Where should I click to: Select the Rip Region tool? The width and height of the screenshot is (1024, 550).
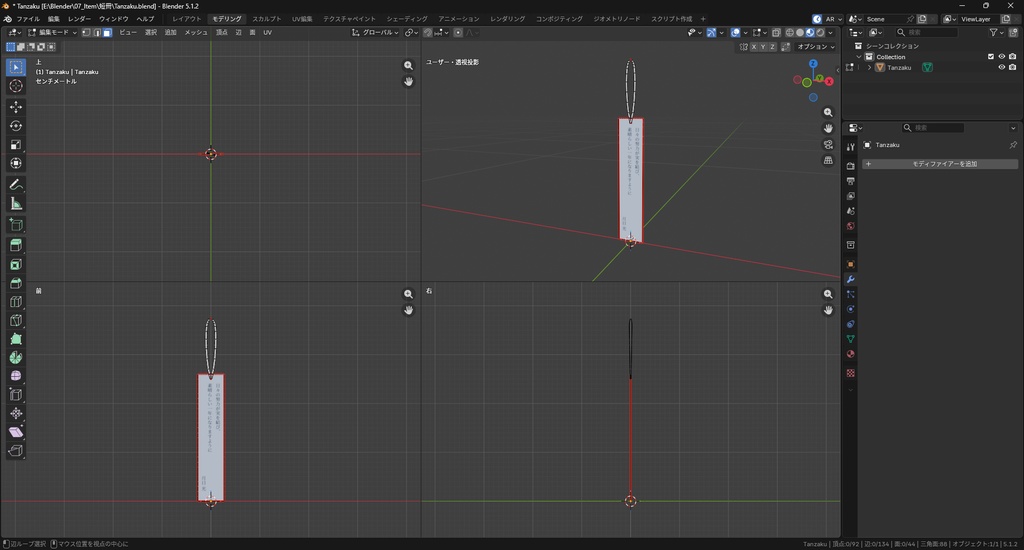16,451
